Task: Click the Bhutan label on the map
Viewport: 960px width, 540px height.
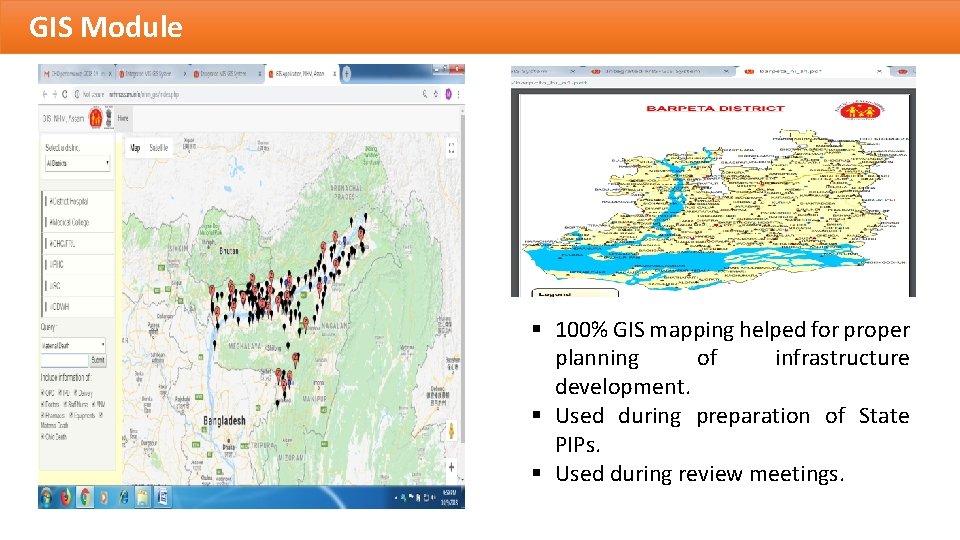Action: click(x=229, y=251)
